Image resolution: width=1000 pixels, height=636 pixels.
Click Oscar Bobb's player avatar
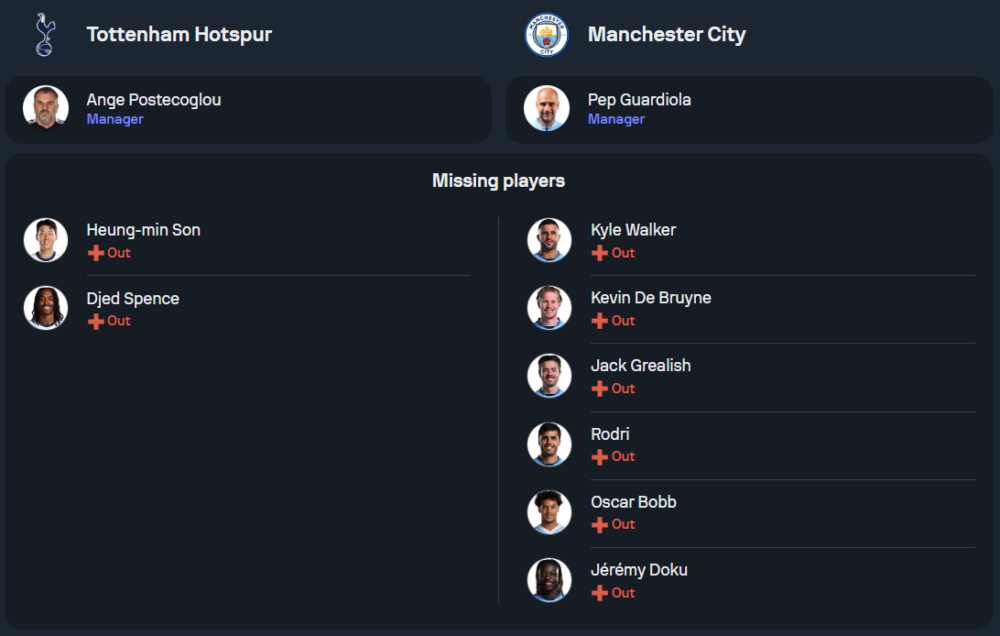549,512
